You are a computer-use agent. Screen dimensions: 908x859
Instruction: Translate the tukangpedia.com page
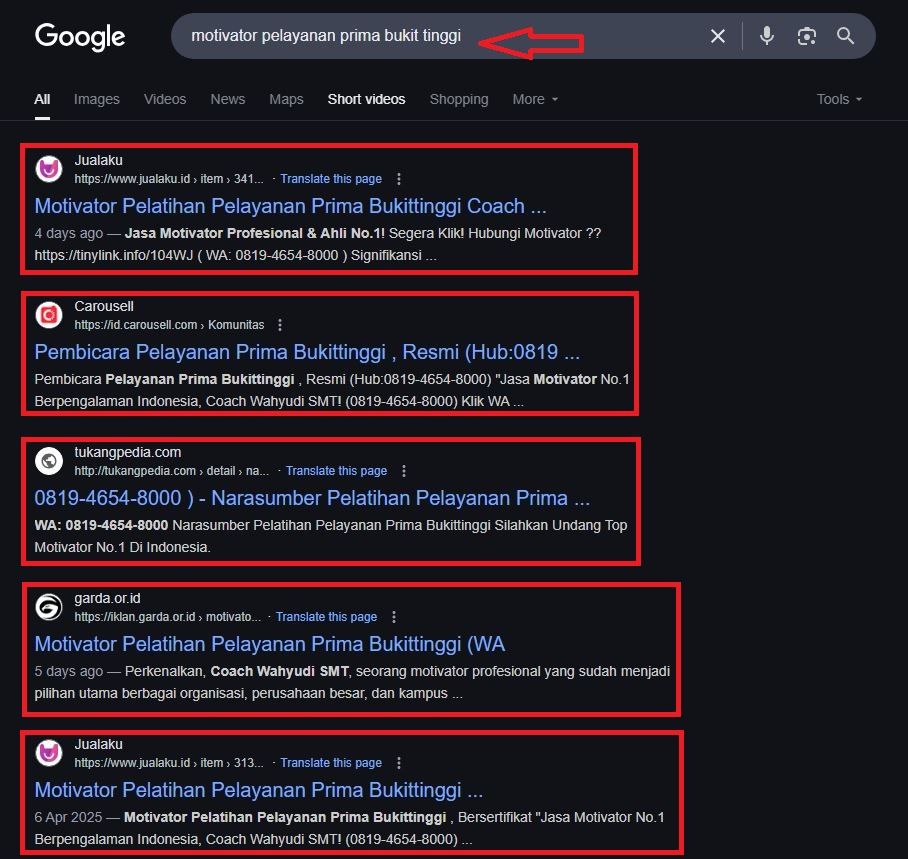click(336, 471)
